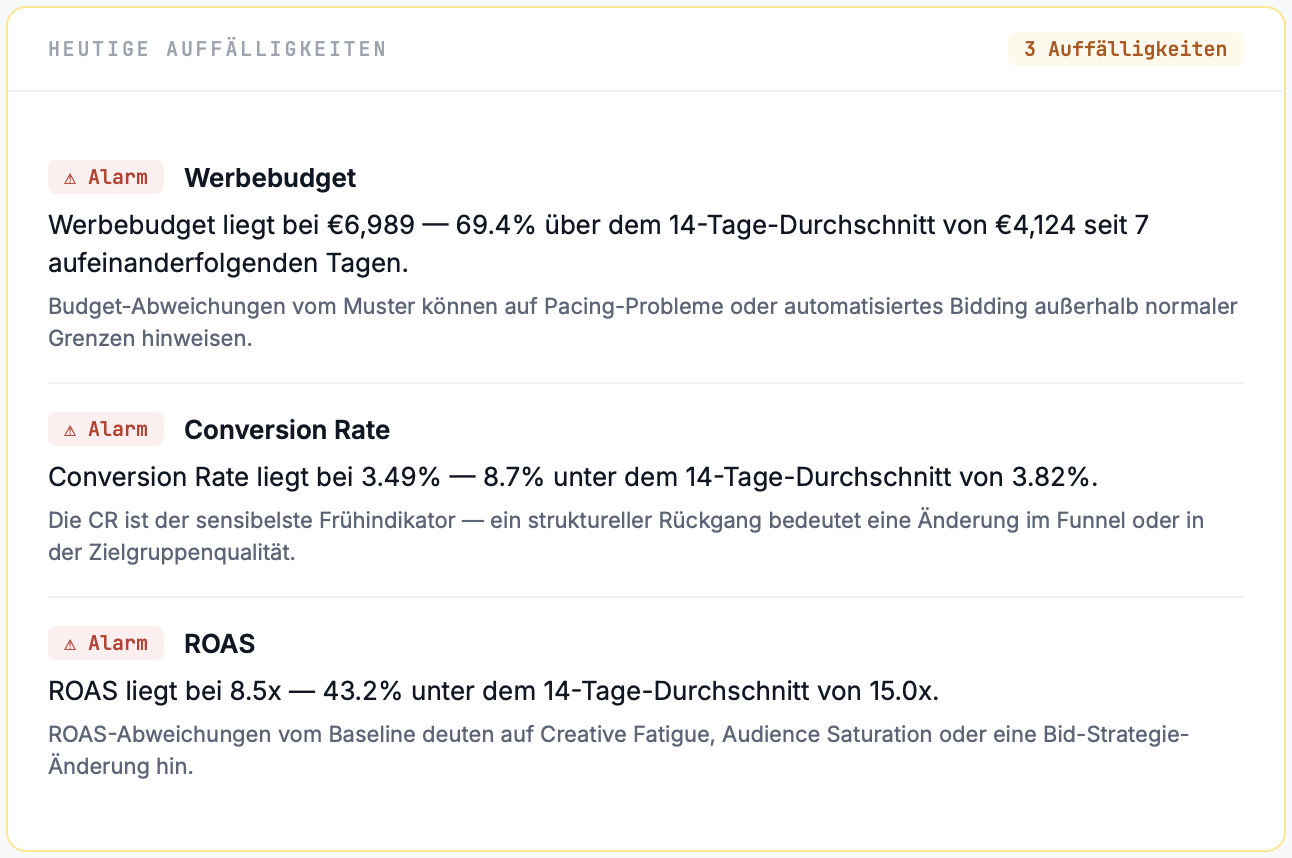Click the Frühindikator explanation under Conversion Rate
Image resolution: width=1292 pixels, height=858 pixels.
pyautogui.click(x=625, y=520)
